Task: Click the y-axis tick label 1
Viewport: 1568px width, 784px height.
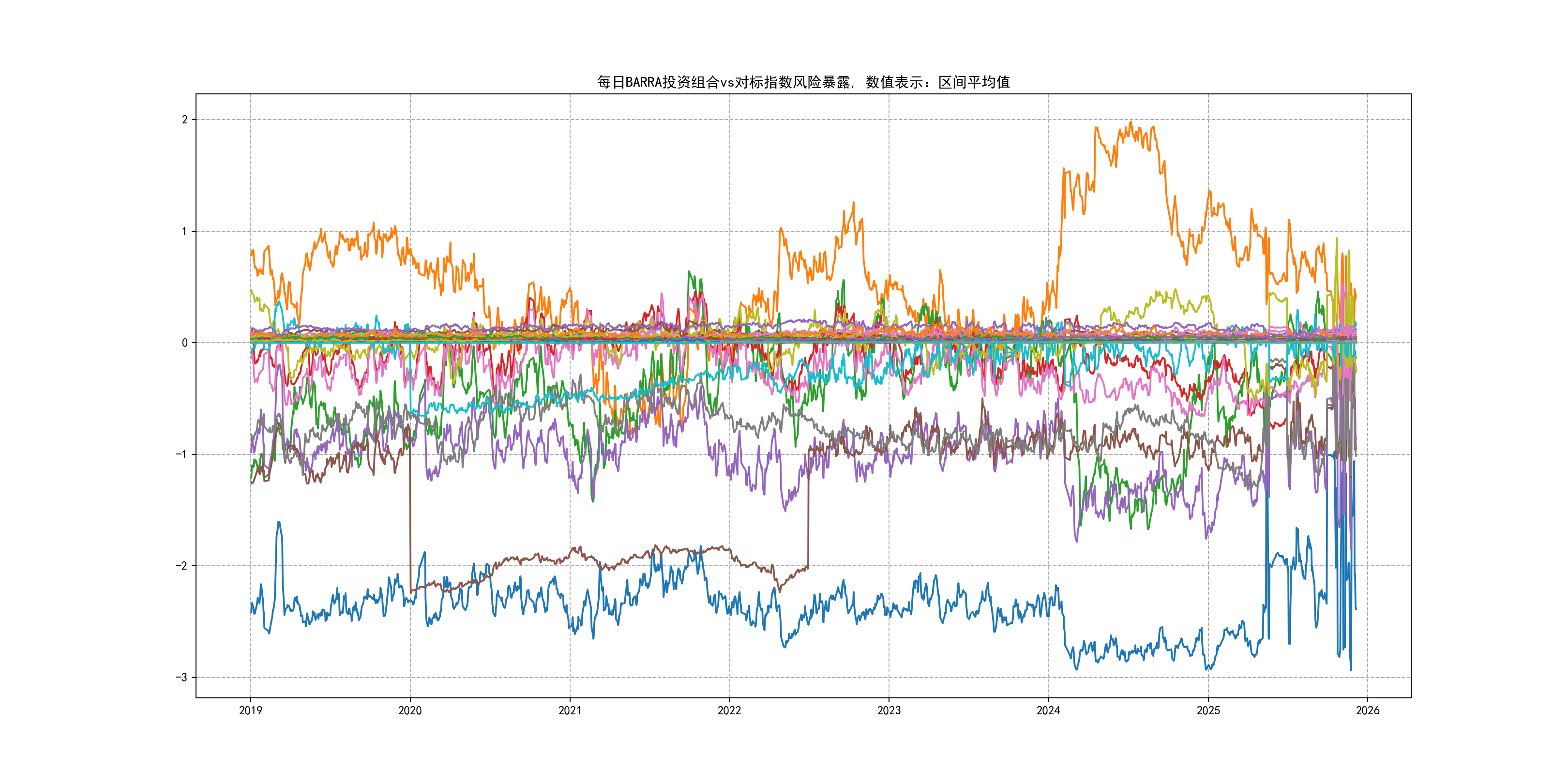Action: [x=184, y=231]
